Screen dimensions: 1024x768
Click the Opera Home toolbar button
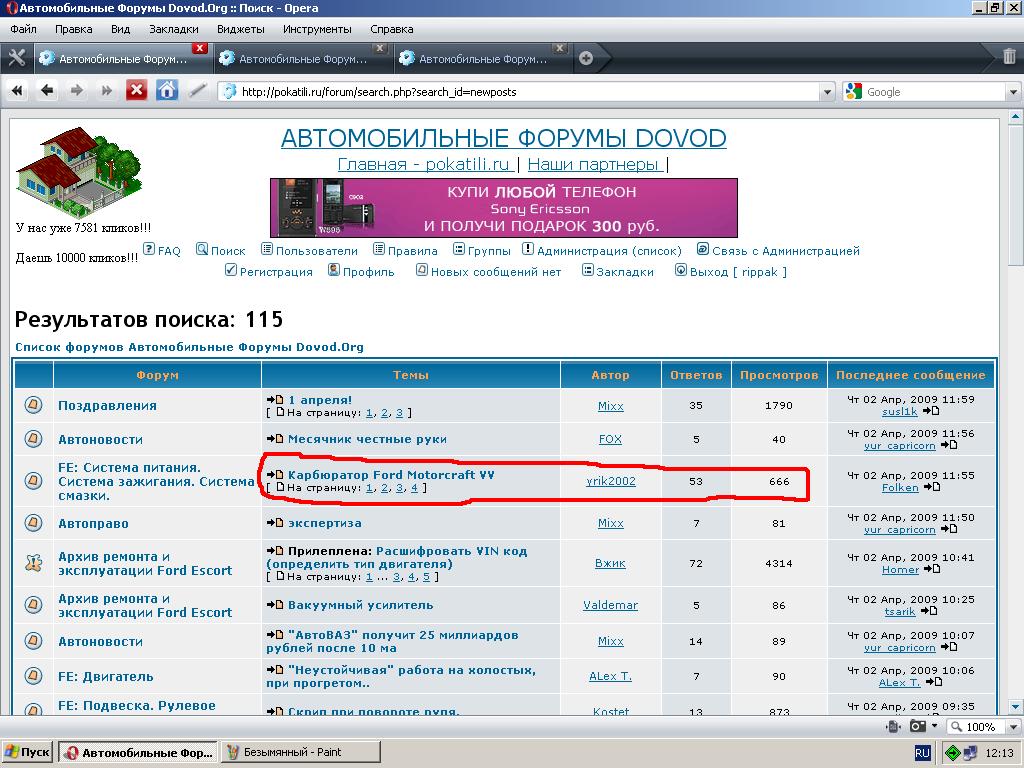[x=167, y=91]
